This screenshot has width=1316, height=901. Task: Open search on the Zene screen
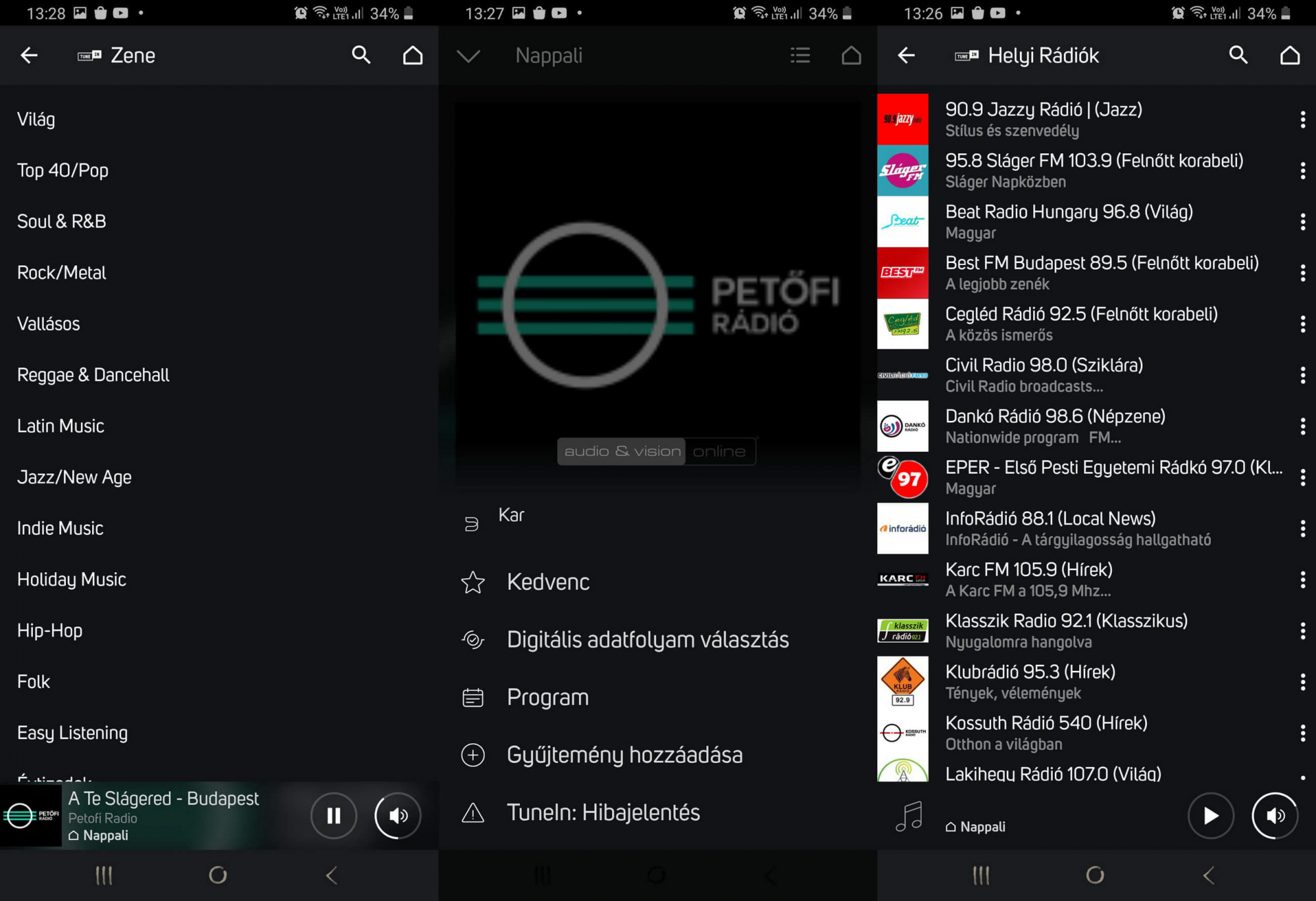pyautogui.click(x=361, y=55)
